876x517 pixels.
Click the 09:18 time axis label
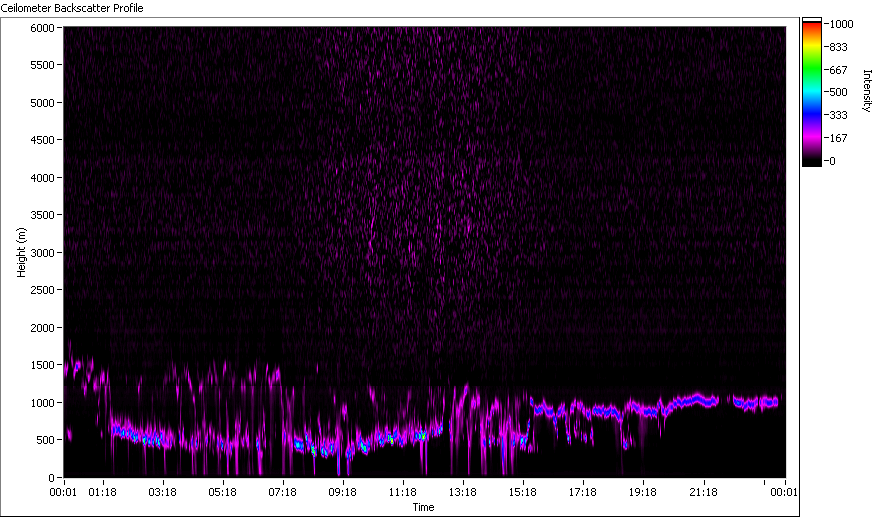[342, 492]
